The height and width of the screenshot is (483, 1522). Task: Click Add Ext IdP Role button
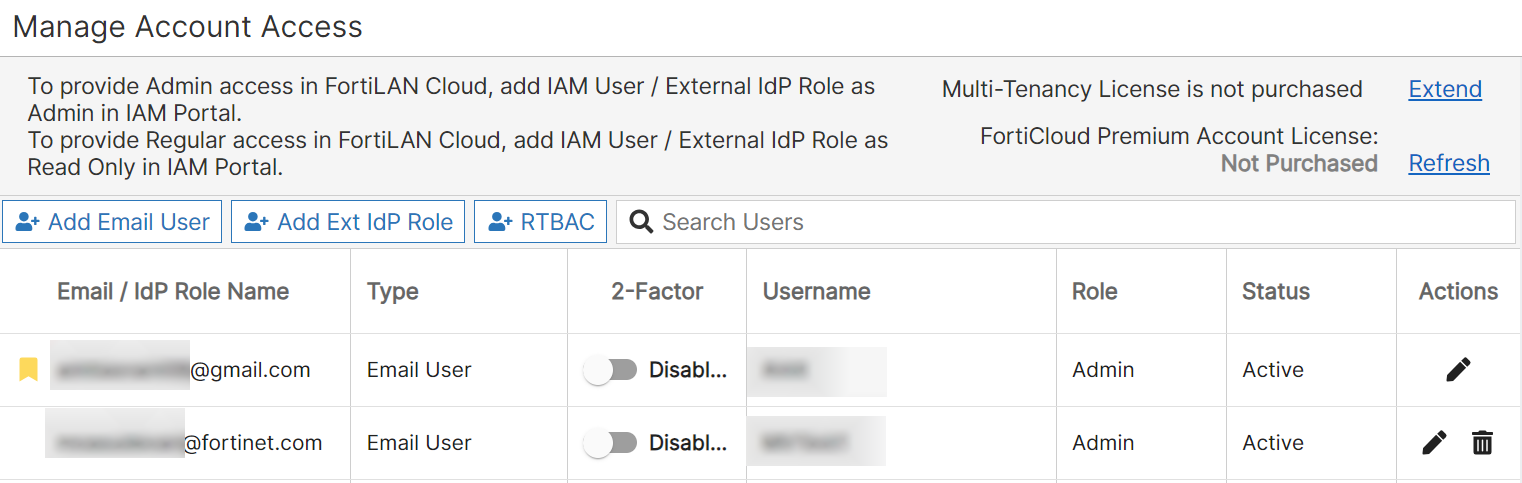pyautogui.click(x=348, y=222)
